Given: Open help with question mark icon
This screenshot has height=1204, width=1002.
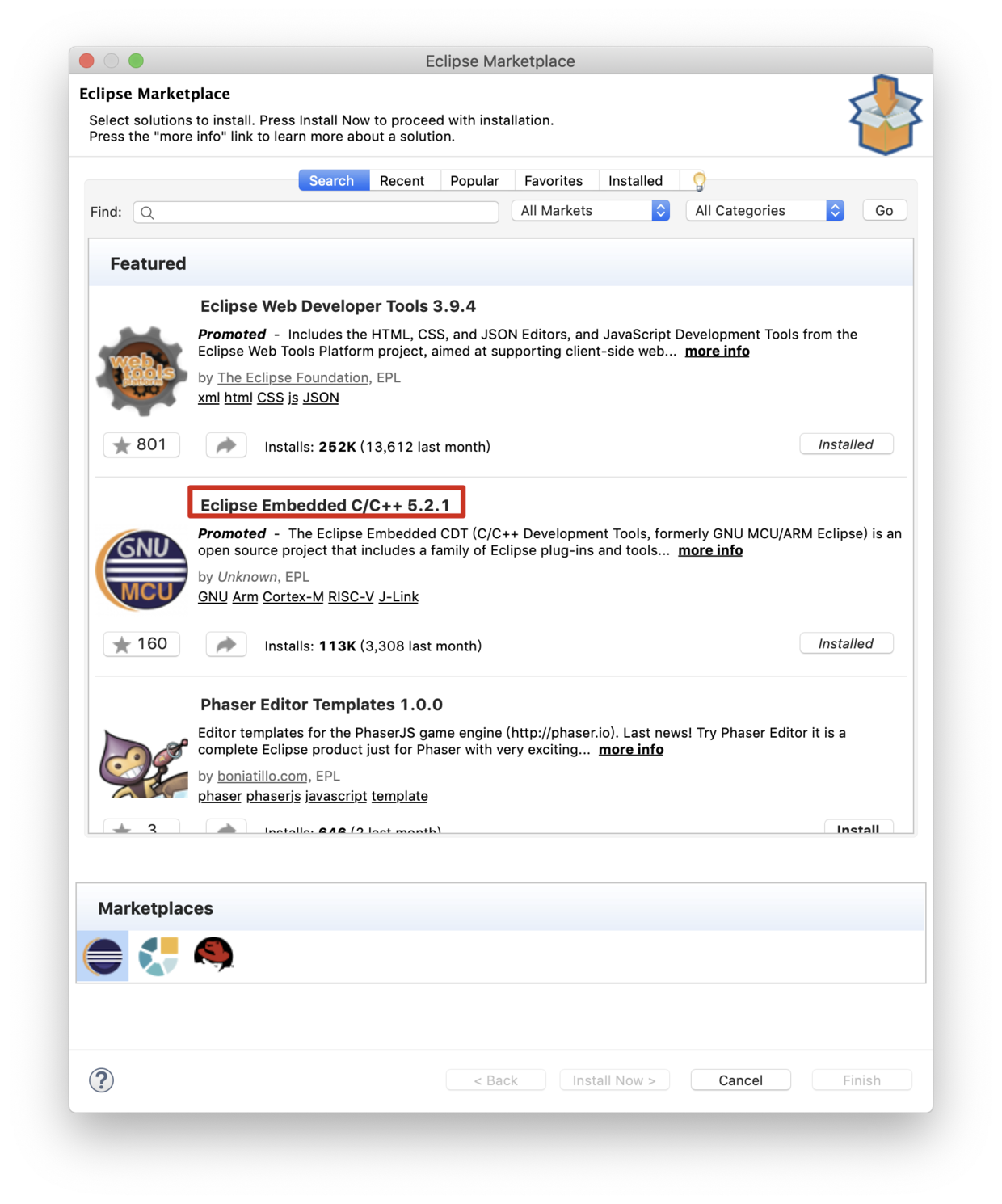Looking at the screenshot, I should click(x=102, y=1080).
